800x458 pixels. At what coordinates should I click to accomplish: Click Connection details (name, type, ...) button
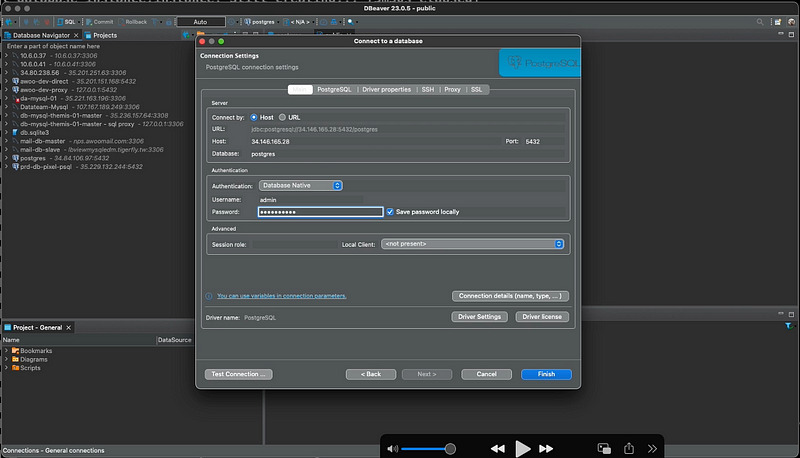(x=510, y=296)
